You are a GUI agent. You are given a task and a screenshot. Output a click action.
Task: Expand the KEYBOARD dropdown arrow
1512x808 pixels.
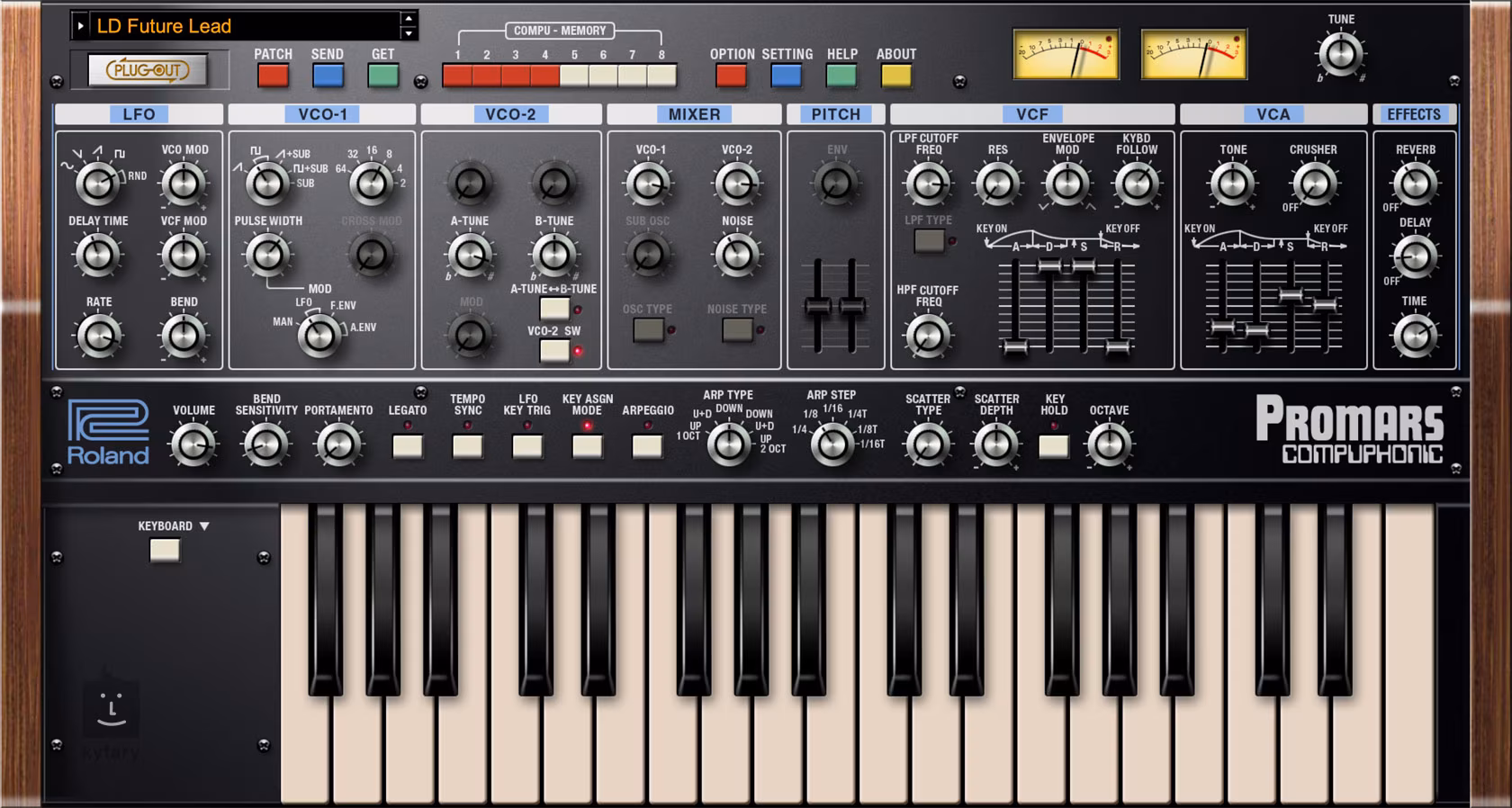[204, 526]
